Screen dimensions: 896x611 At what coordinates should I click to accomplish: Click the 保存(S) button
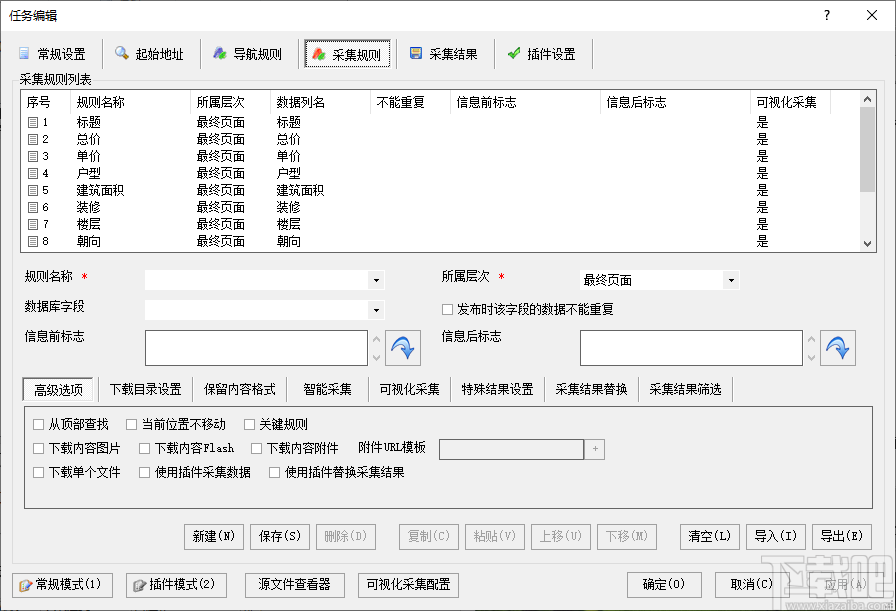tap(279, 537)
